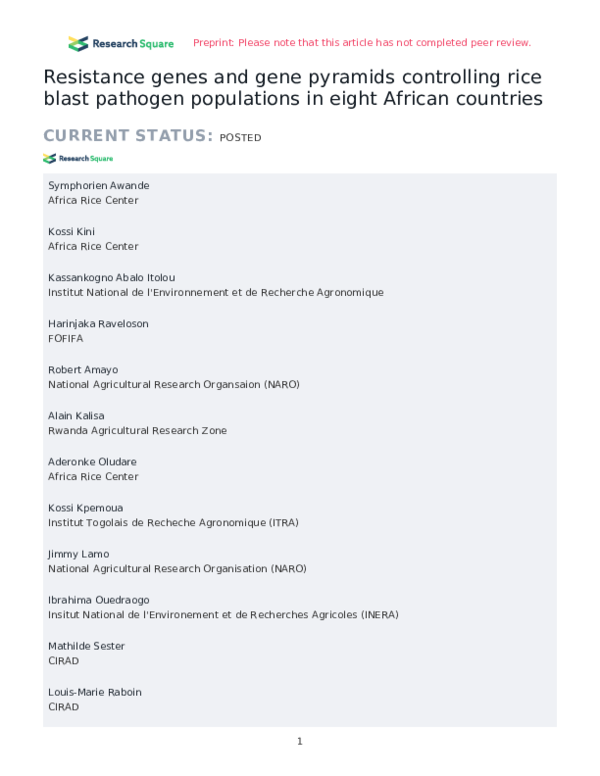Viewport: 600px width, 776px height.
Task: Click author Mathilde Sester
Action: pos(86,646)
